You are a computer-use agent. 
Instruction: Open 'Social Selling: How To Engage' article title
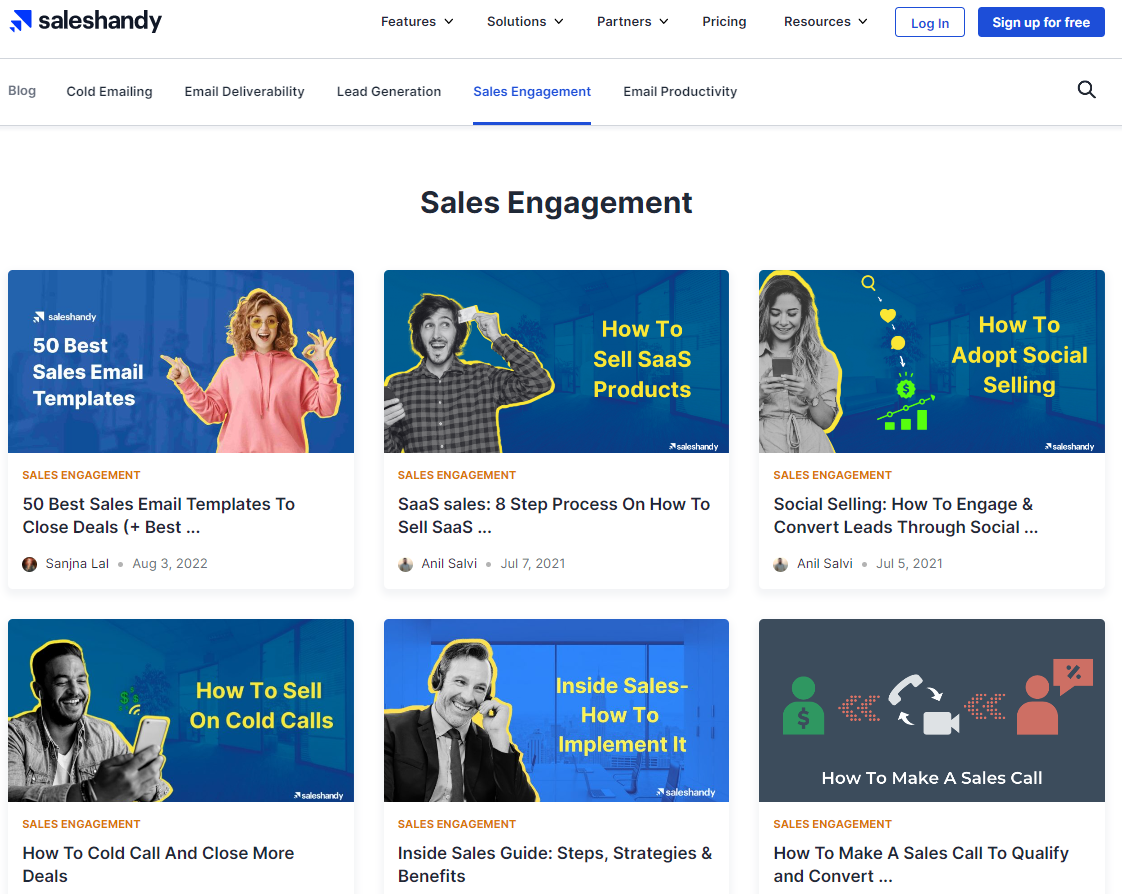[906, 515]
